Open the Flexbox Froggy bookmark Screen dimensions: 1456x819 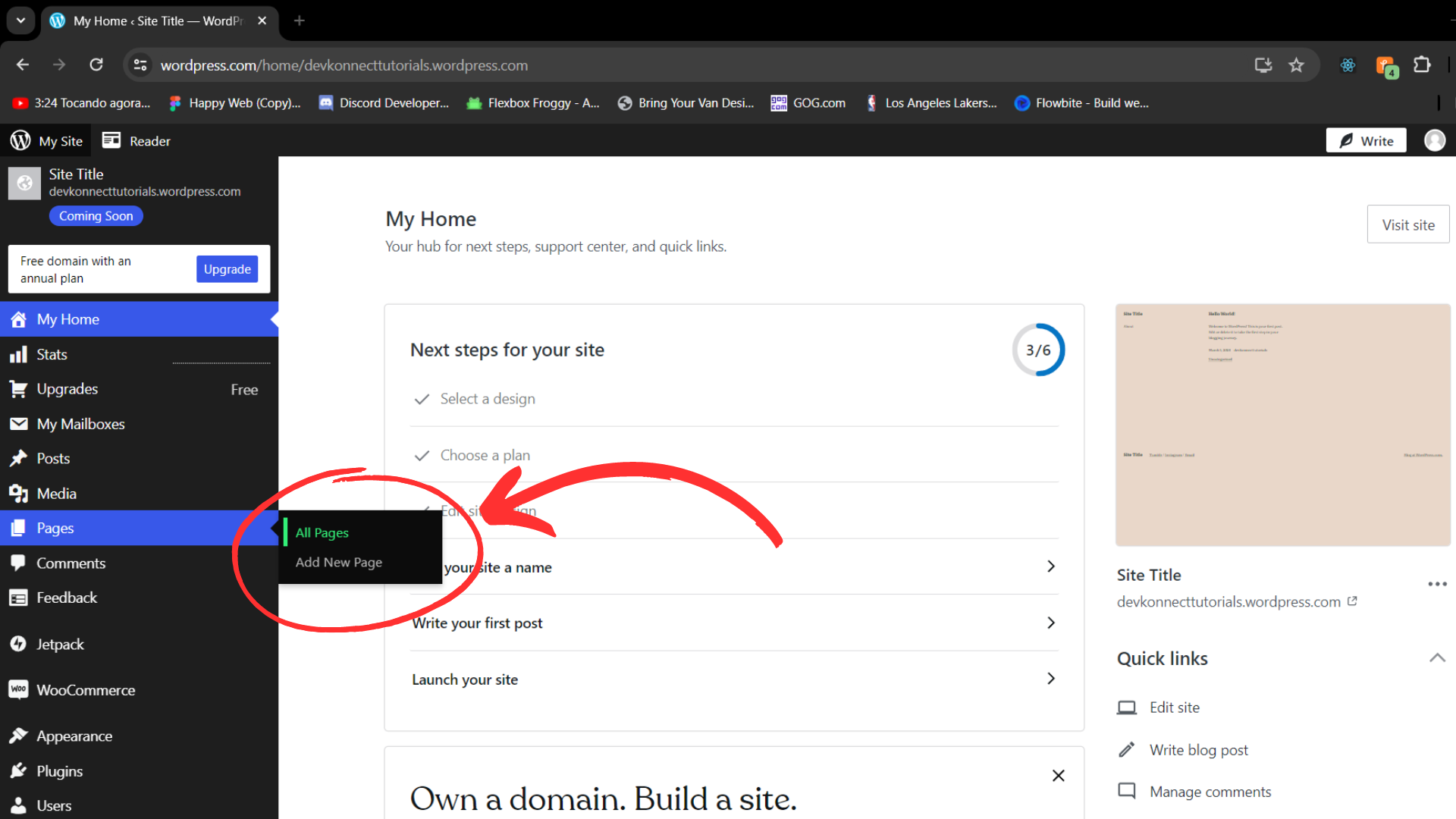pyautogui.click(x=533, y=103)
